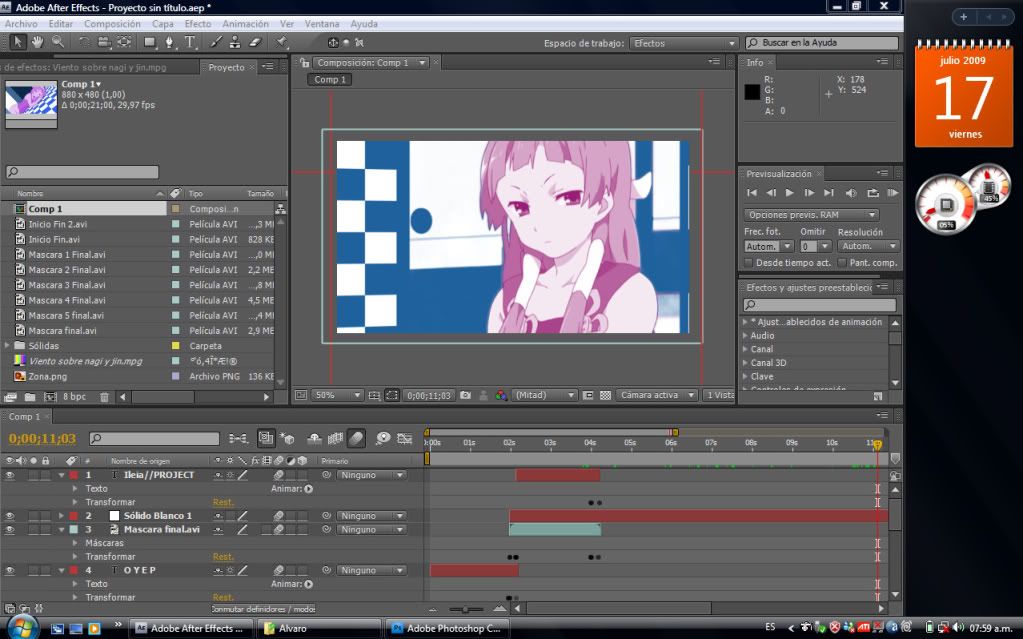Select the Zoom magnifier tool
This screenshot has height=639, width=1023.
(58, 42)
